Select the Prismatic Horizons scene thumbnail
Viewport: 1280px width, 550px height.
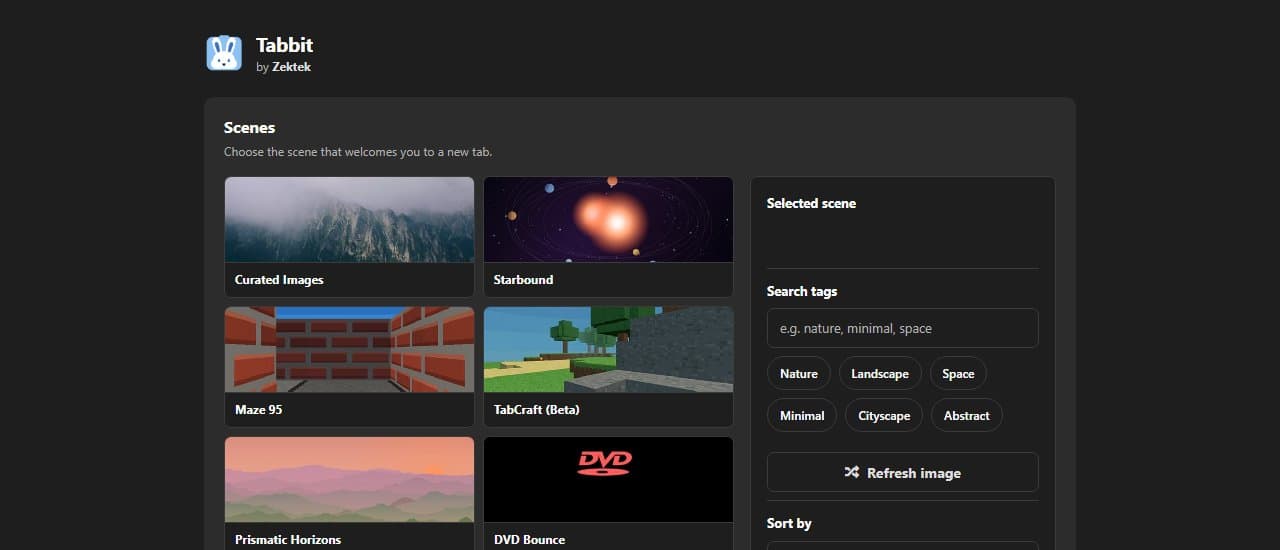click(x=349, y=480)
